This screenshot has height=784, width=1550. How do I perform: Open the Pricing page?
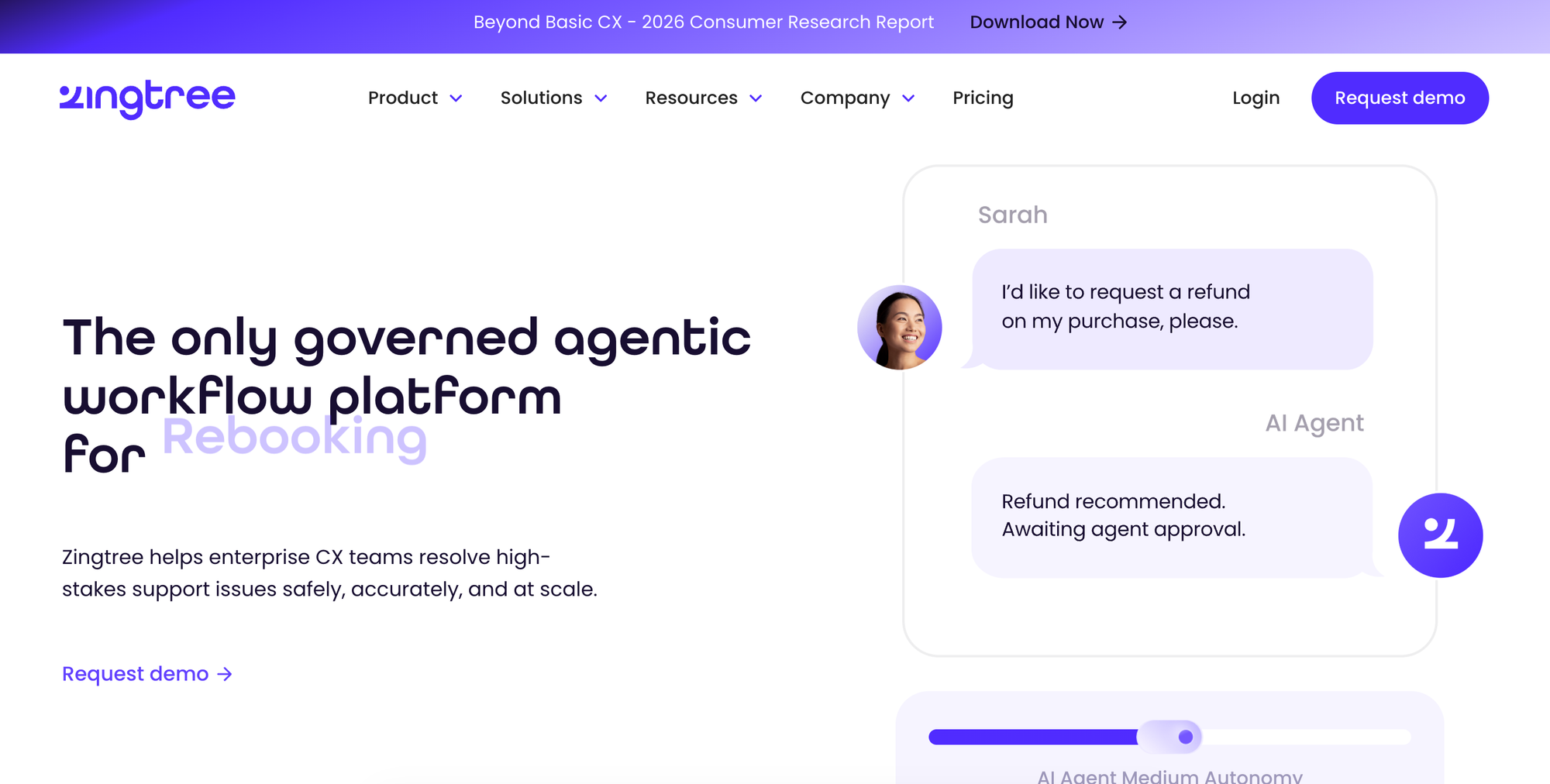click(983, 98)
